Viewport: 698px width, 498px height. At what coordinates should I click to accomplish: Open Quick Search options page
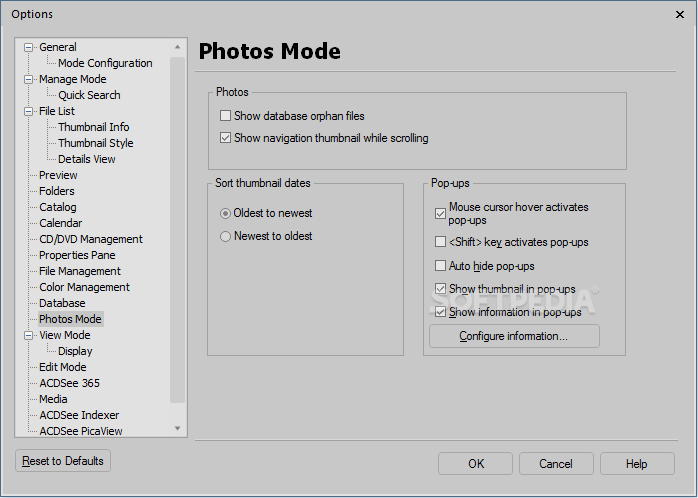tap(89, 95)
